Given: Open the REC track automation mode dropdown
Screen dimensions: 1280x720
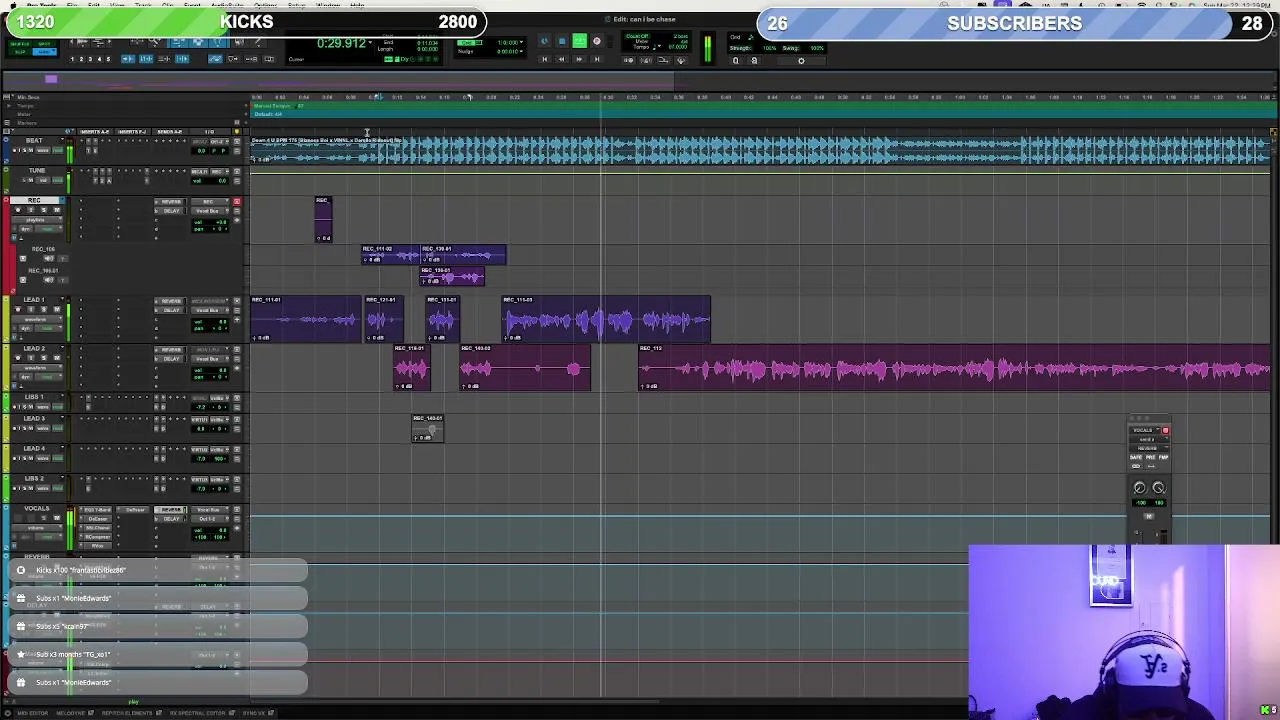Looking at the screenshot, I should (x=49, y=229).
